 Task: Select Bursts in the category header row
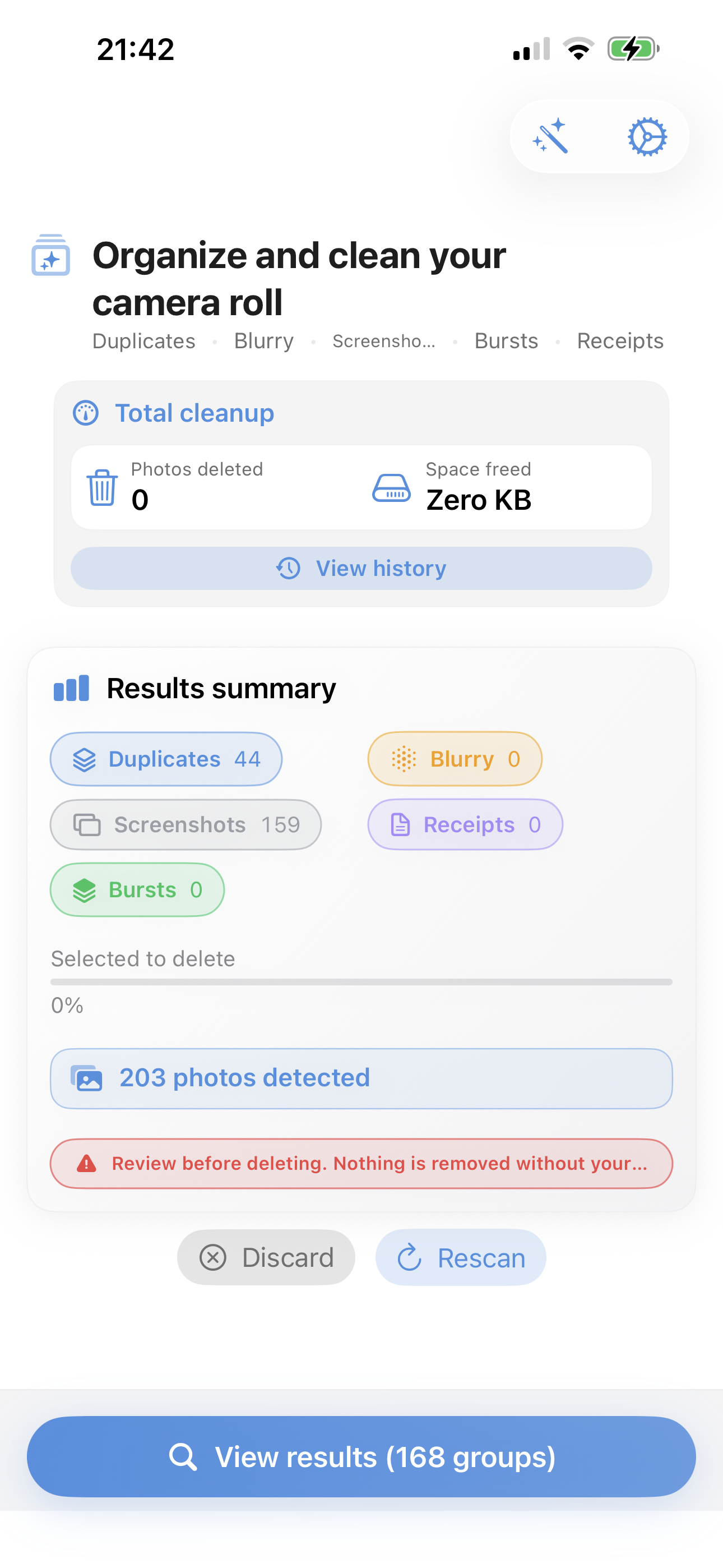506,341
